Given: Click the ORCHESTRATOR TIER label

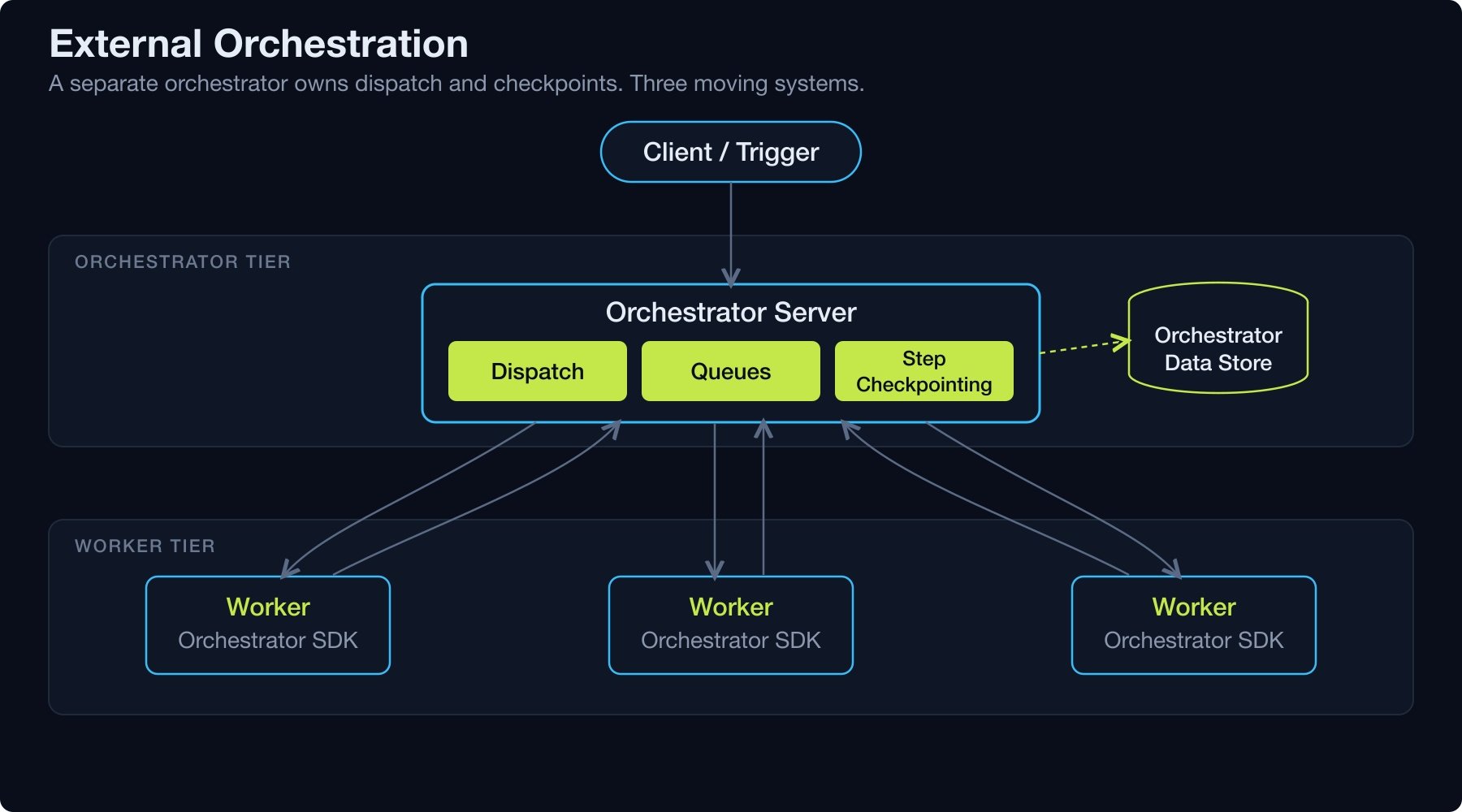Looking at the screenshot, I should (x=183, y=261).
